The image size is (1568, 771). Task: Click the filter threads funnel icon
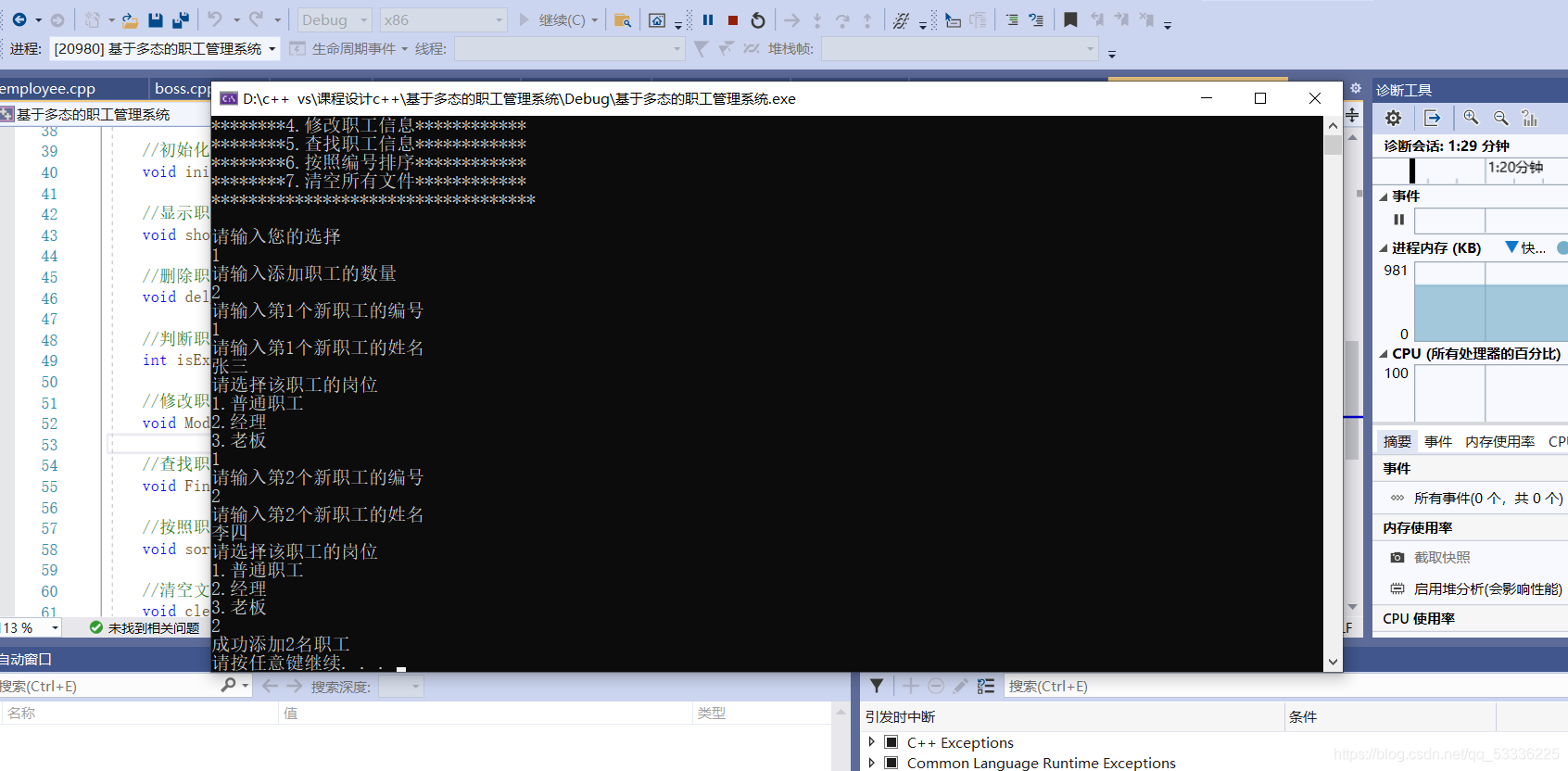(x=701, y=48)
